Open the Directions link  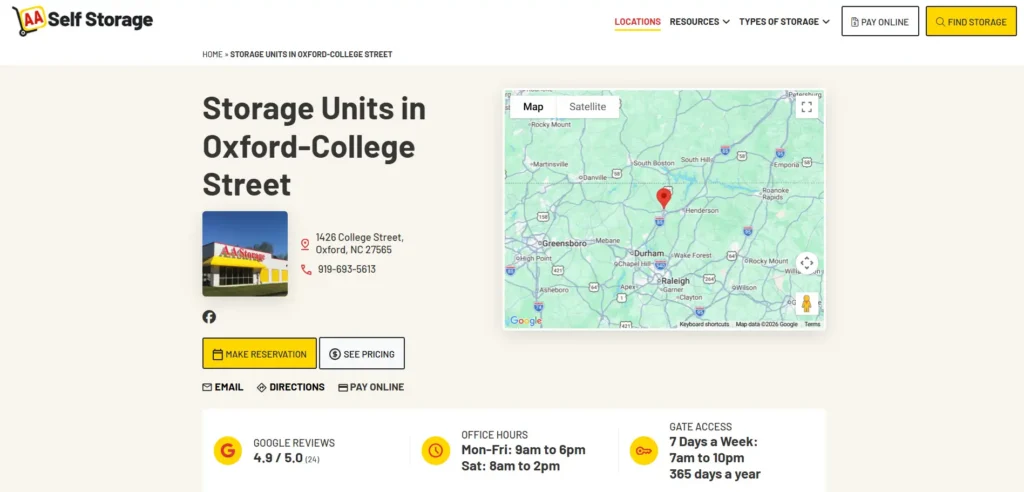[x=291, y=387]
